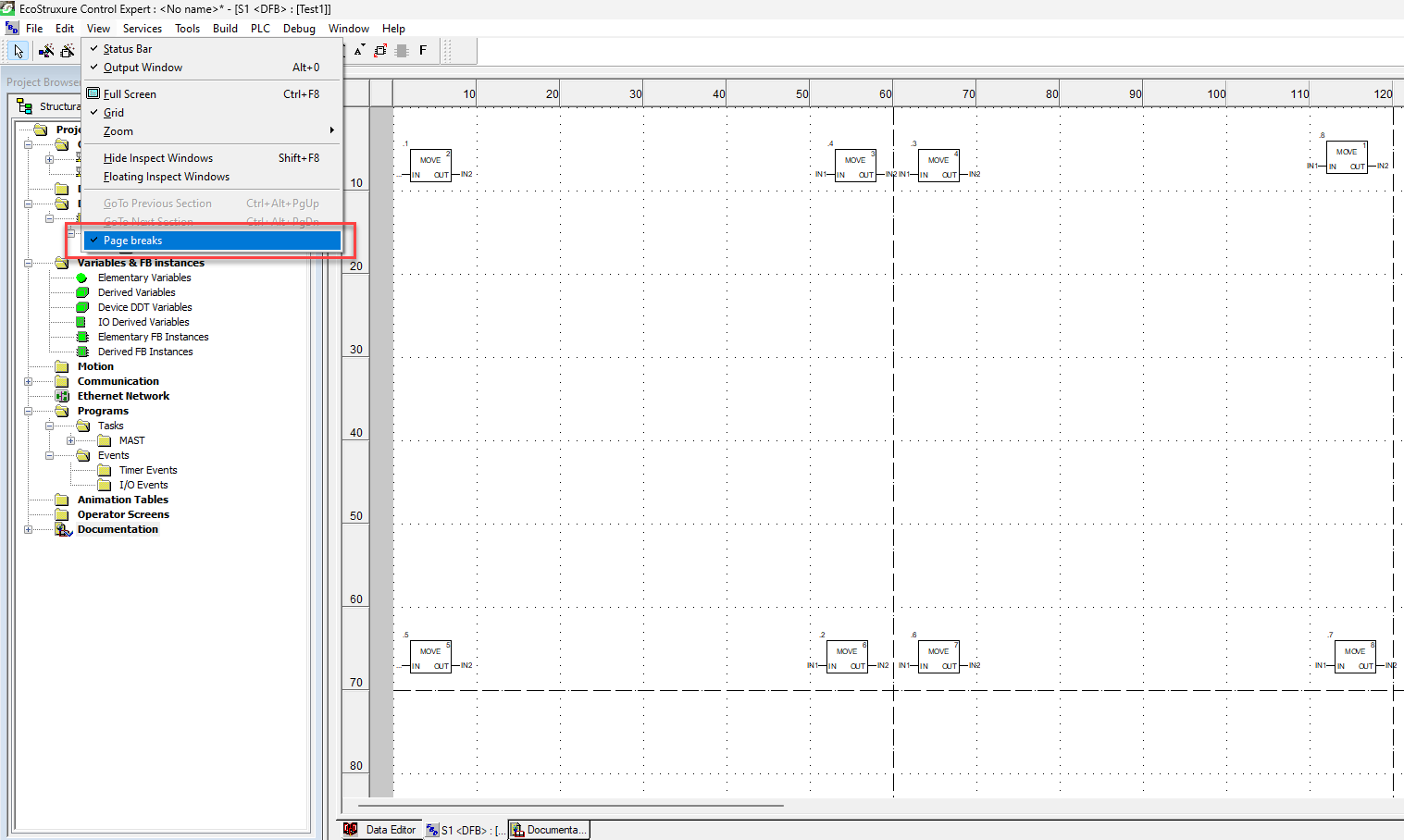Collapse the Tasks node
Screen dimensions: 1404x840
coord(49,426)
